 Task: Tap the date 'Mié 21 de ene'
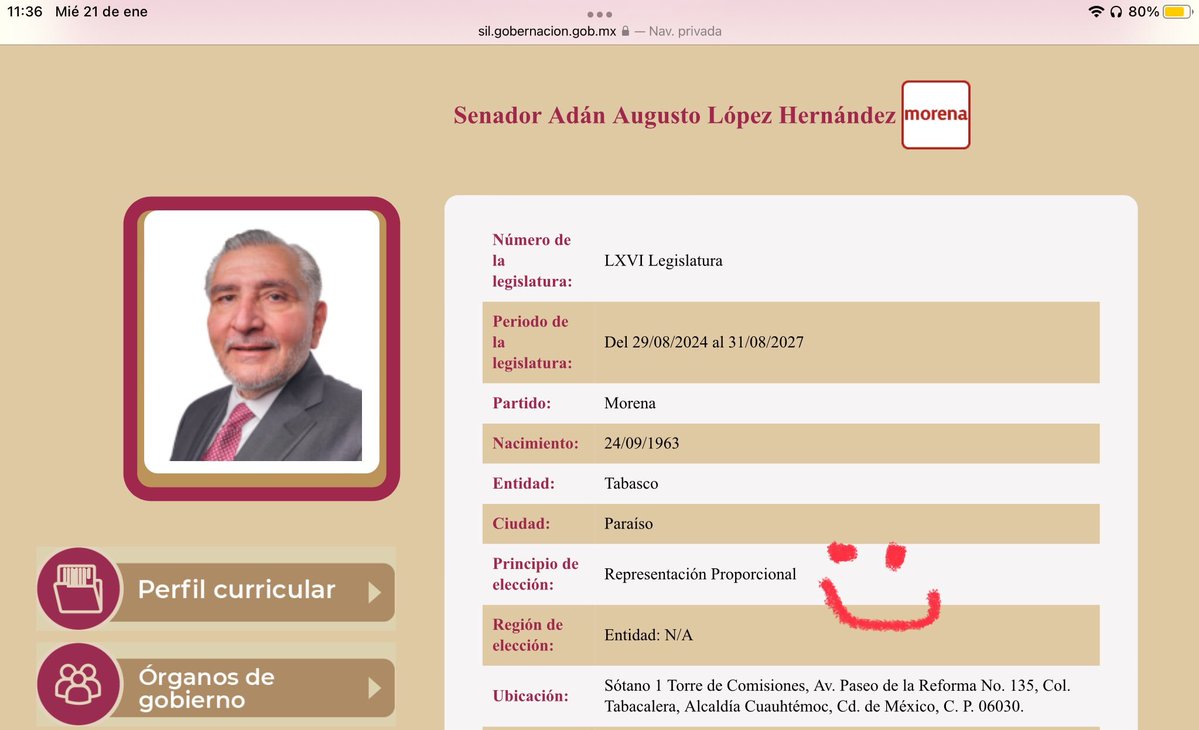[101, 11]
